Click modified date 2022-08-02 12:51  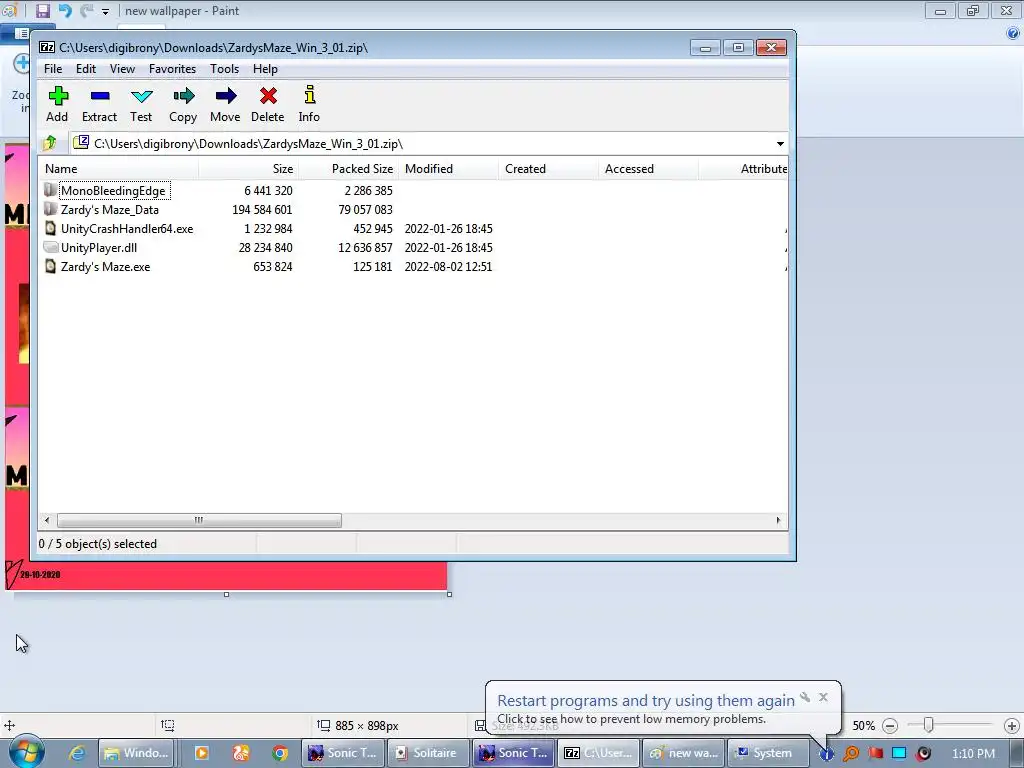point(448,266)
